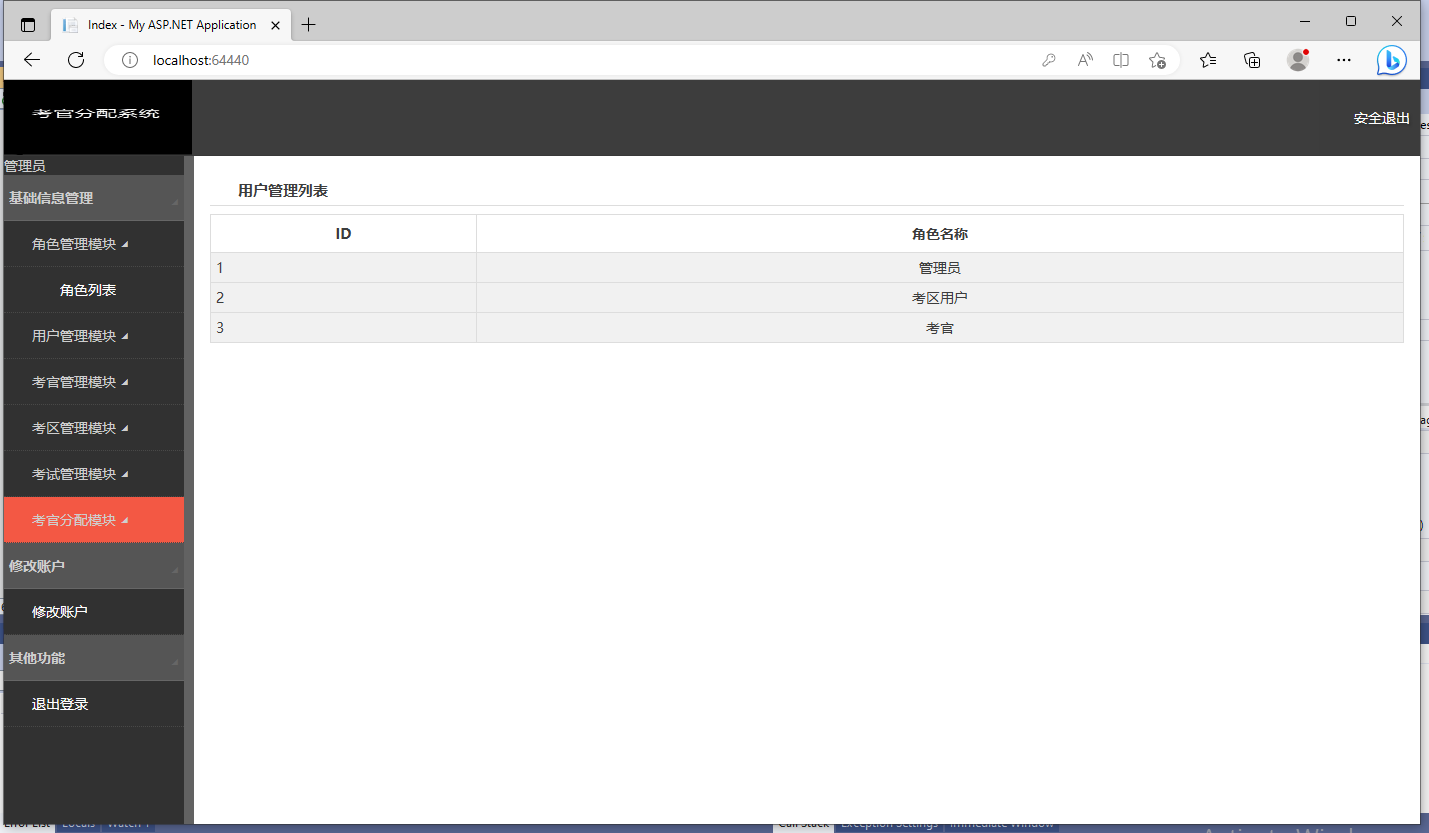Click ID cell 2 in the table
1429x833 pixels.
[343, 298]
